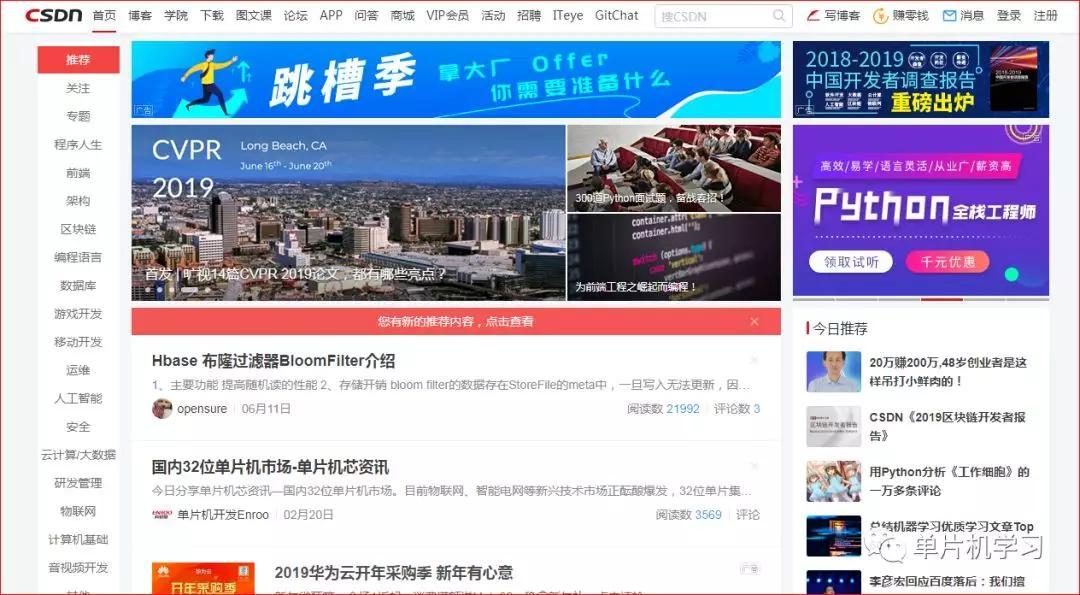The image size is (1080, 595).
Task: Open the 活动 nav item
Action: tap(493, 15)
